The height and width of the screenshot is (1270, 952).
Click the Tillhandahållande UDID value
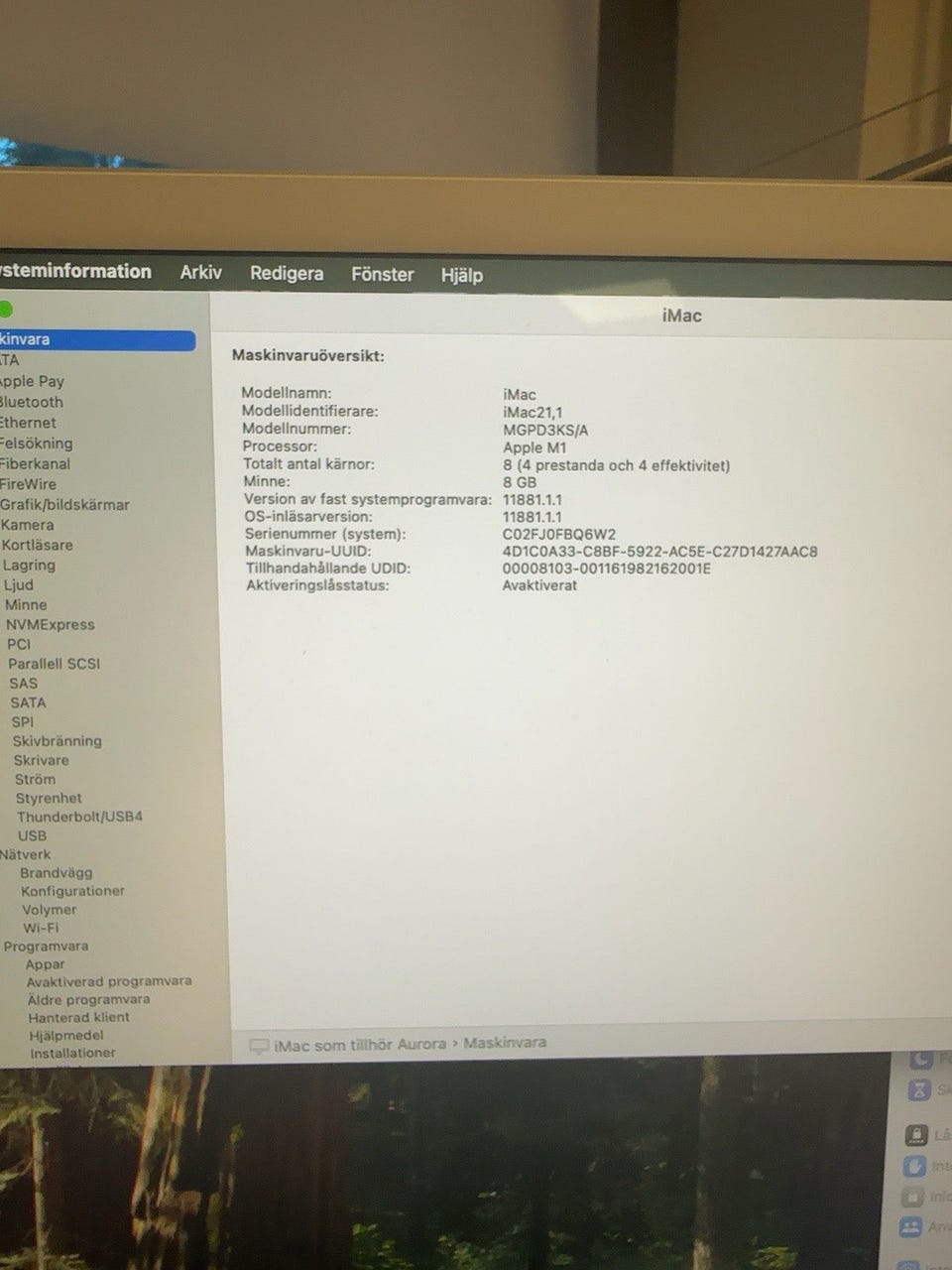point(607,569)
